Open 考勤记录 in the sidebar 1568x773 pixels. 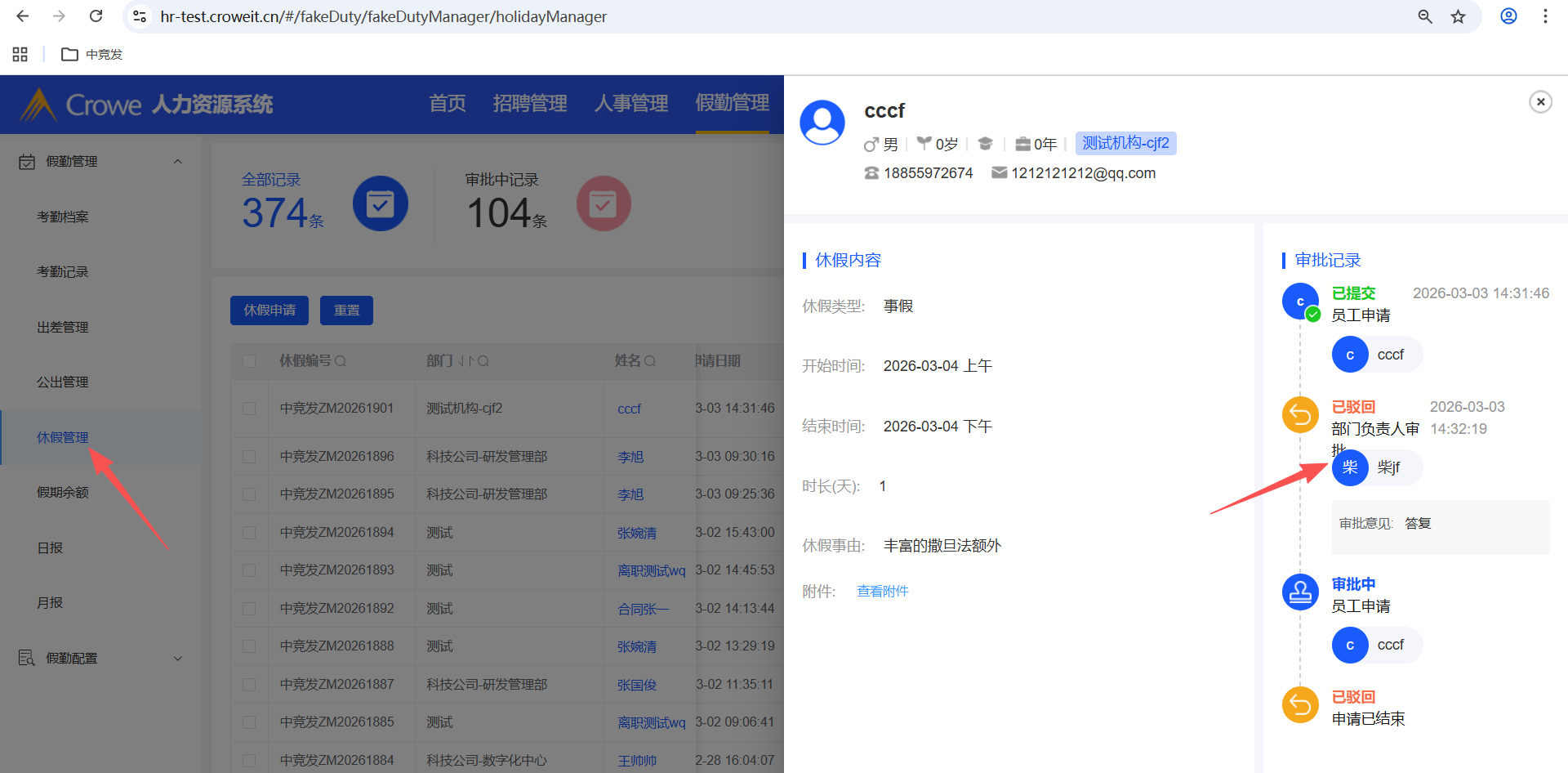(x=63, y=272)
